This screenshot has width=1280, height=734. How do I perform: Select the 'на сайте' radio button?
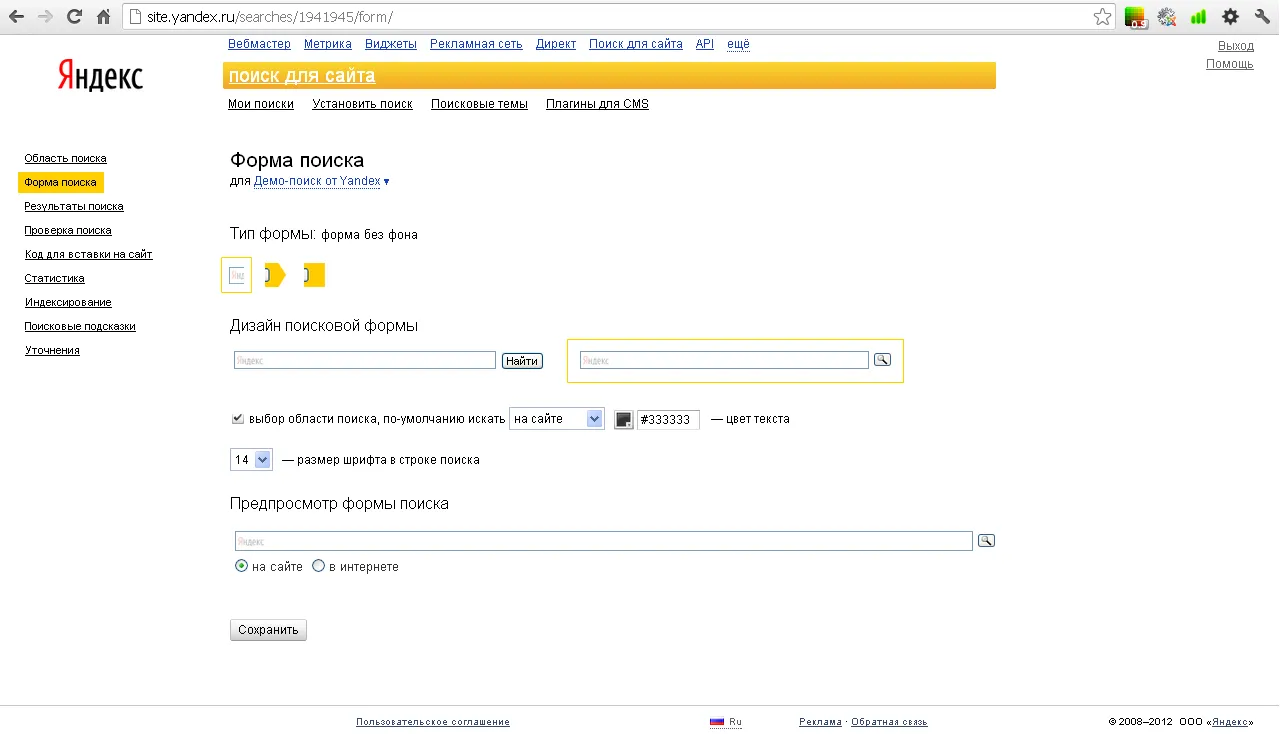coord(241,566)
